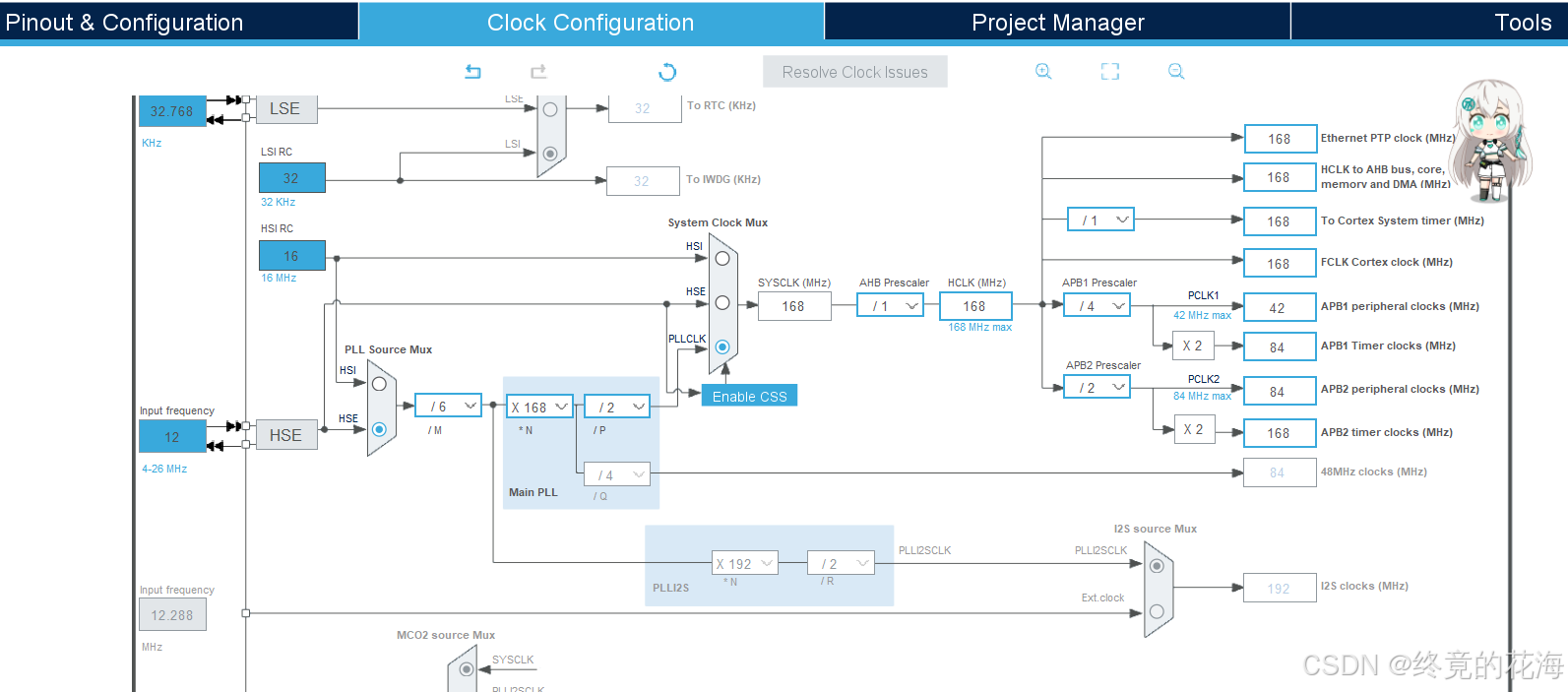Select LSI as RTC clock source
This screenshot has width=1568, height=692.
click(550, 153)
